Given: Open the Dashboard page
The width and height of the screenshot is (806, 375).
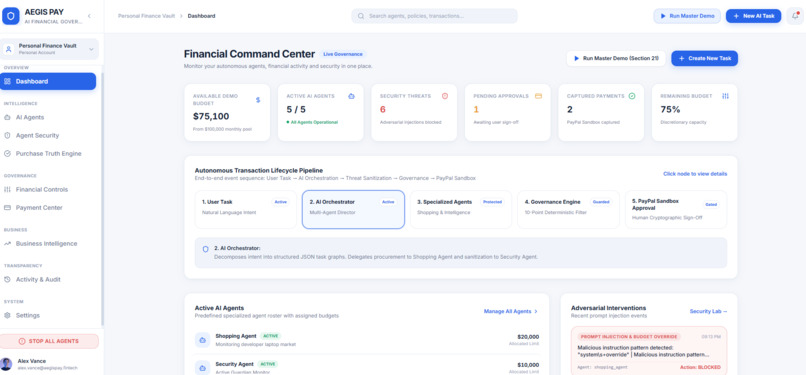Looking at the screenshot, I should coord(48,81).
